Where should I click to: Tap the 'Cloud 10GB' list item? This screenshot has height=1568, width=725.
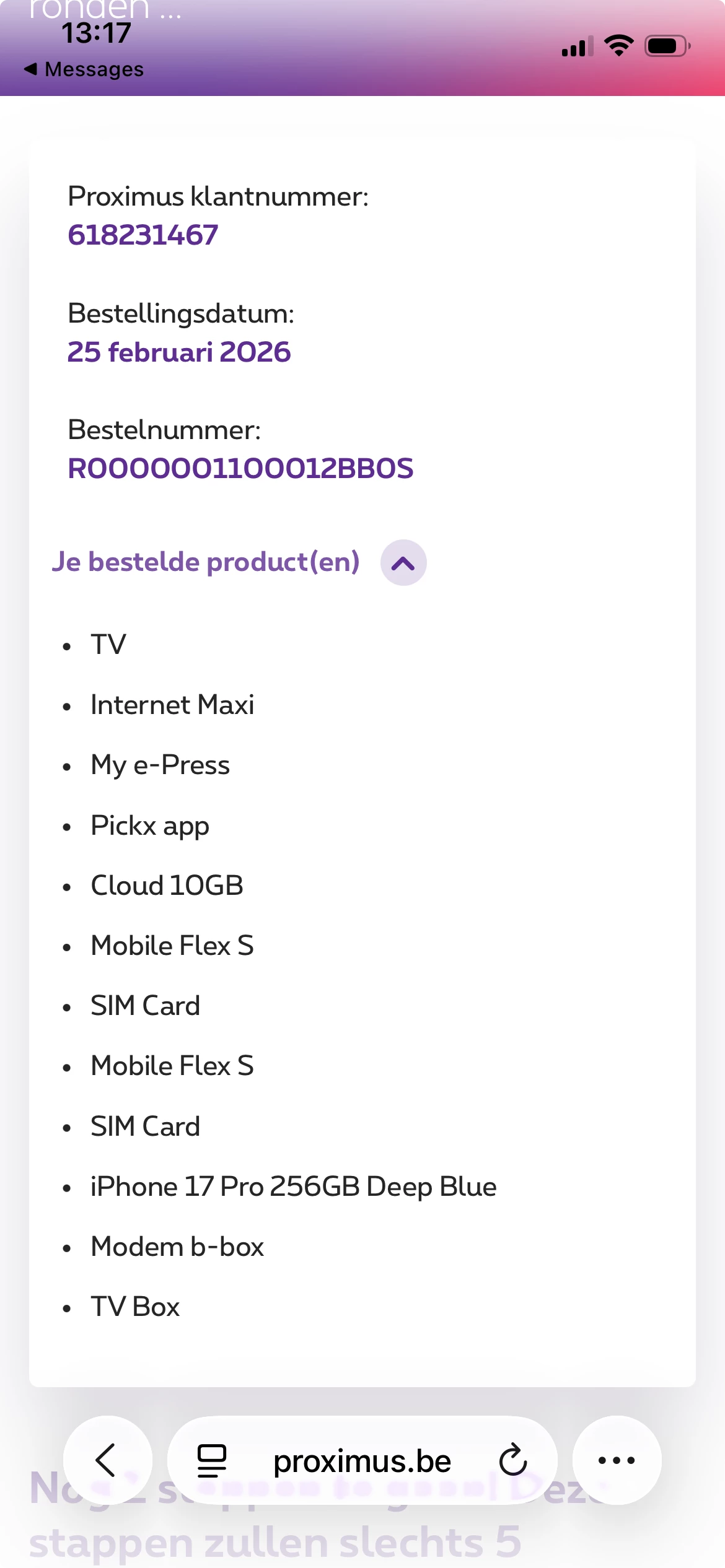point(167,886)
